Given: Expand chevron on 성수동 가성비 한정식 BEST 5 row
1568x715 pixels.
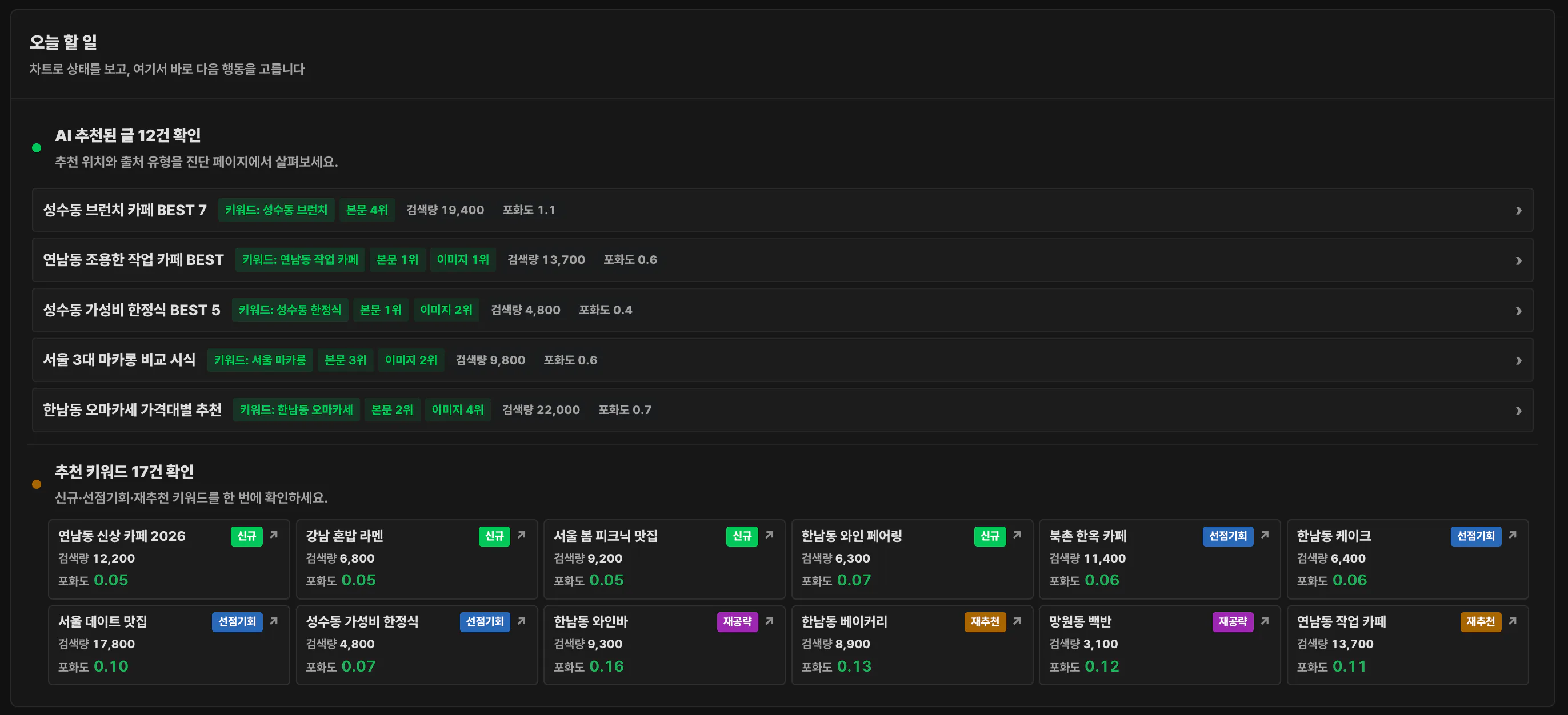Looking at the screenshot, I should click(1519, 311).
